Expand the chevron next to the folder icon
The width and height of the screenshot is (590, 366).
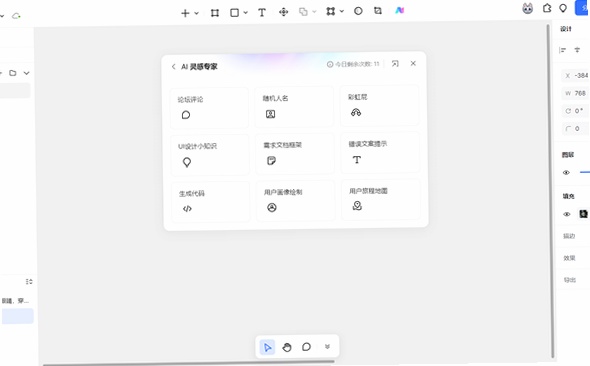(x=26, y=73)
